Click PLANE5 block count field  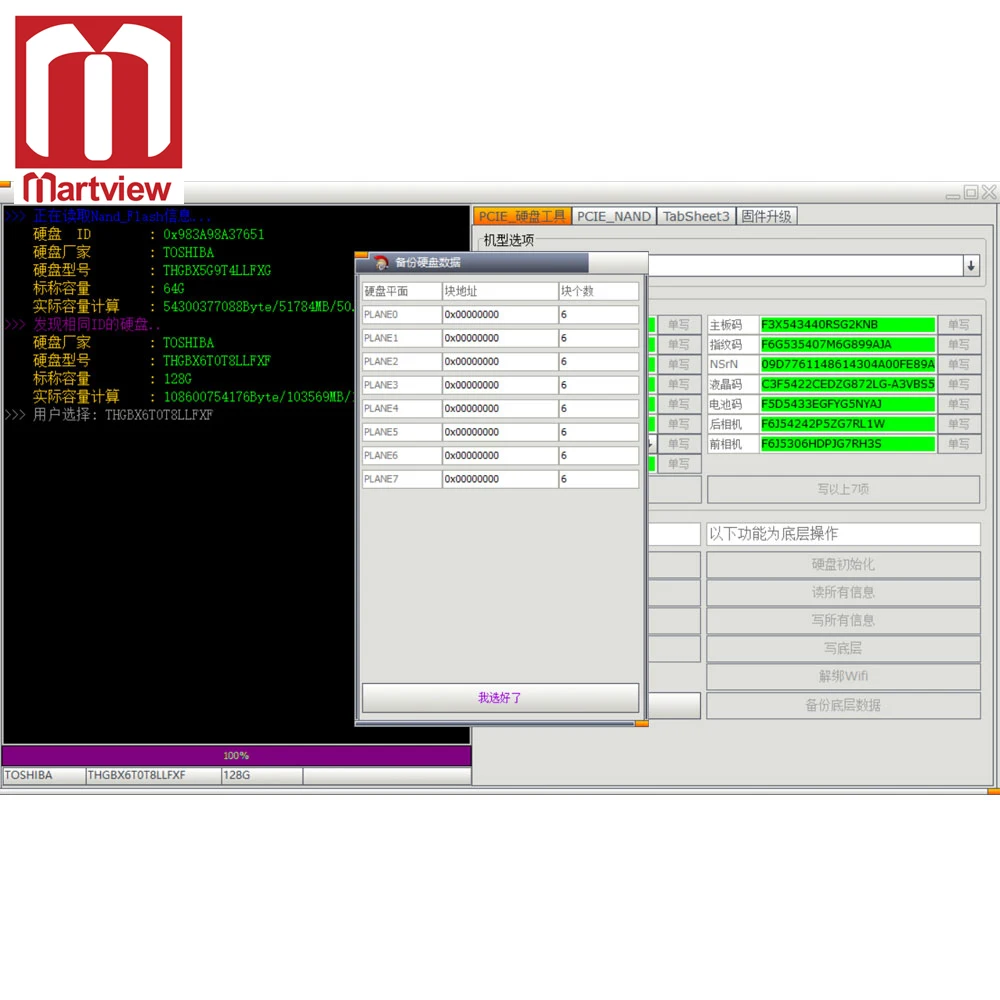(x=598, y=432)
